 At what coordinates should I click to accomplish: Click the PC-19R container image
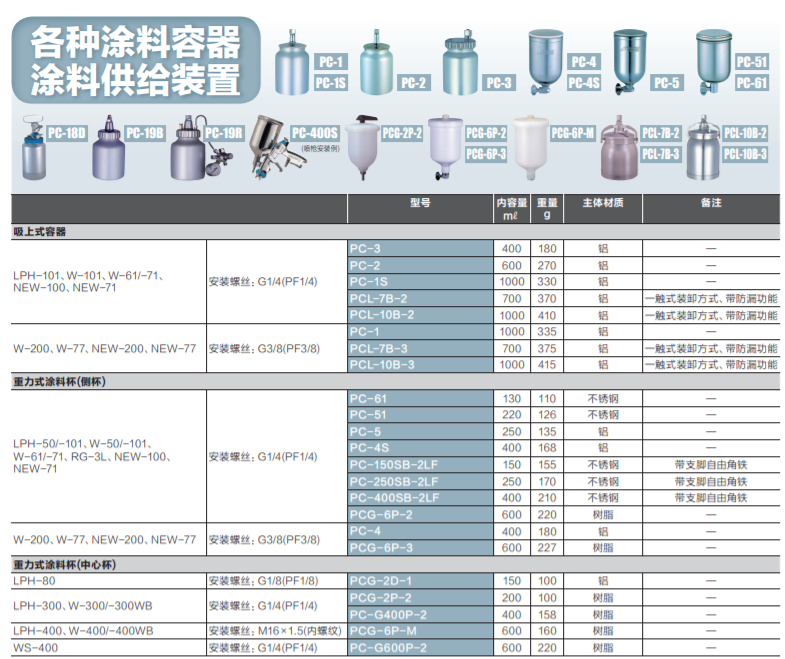200,147
